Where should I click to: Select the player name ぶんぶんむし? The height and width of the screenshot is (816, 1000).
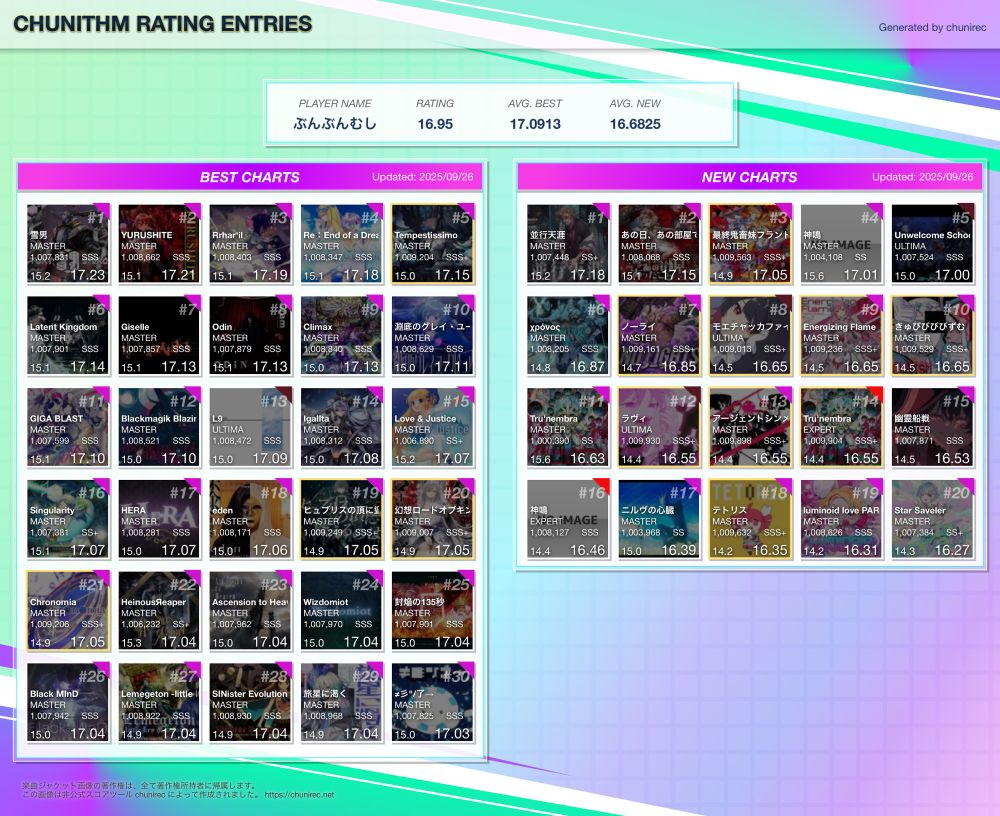335,124
